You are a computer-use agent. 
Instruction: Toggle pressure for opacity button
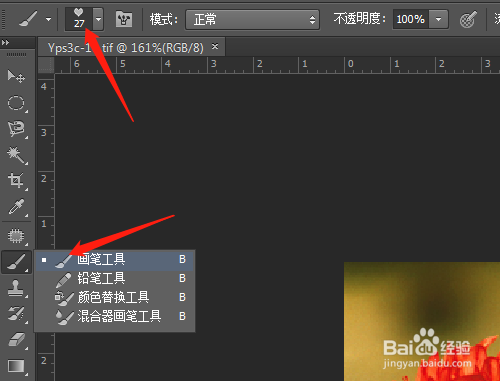[469, 19]
